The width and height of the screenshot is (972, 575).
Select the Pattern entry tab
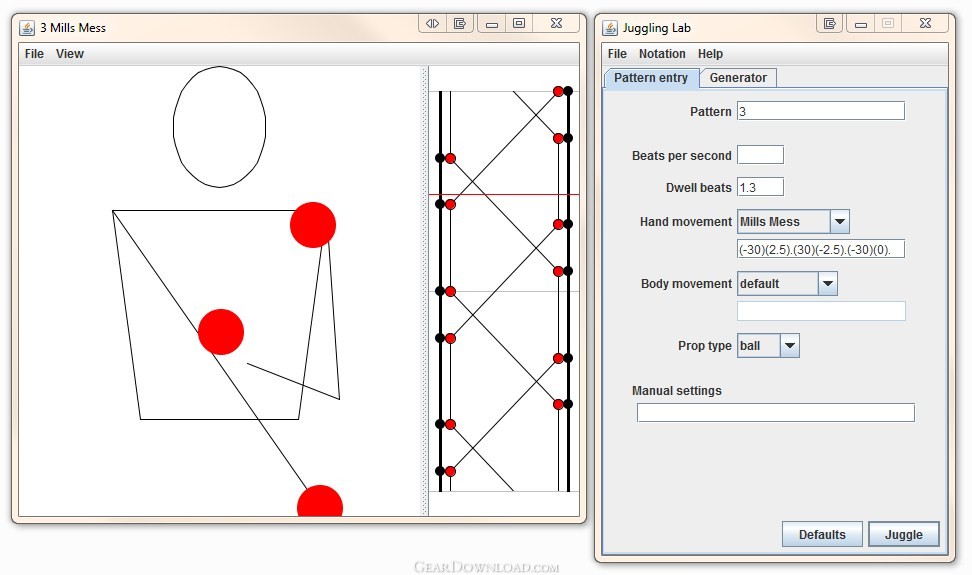pos(651,78)
